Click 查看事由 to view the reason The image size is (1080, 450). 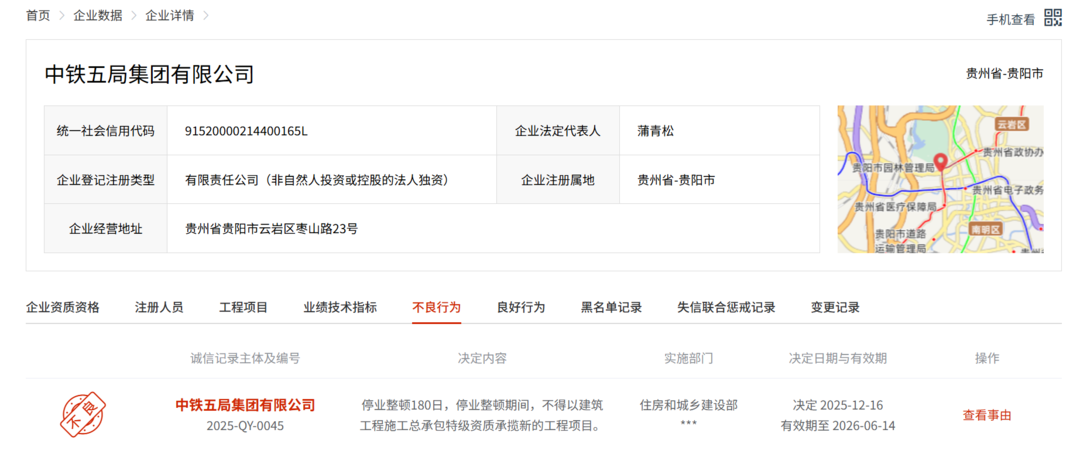987,415
